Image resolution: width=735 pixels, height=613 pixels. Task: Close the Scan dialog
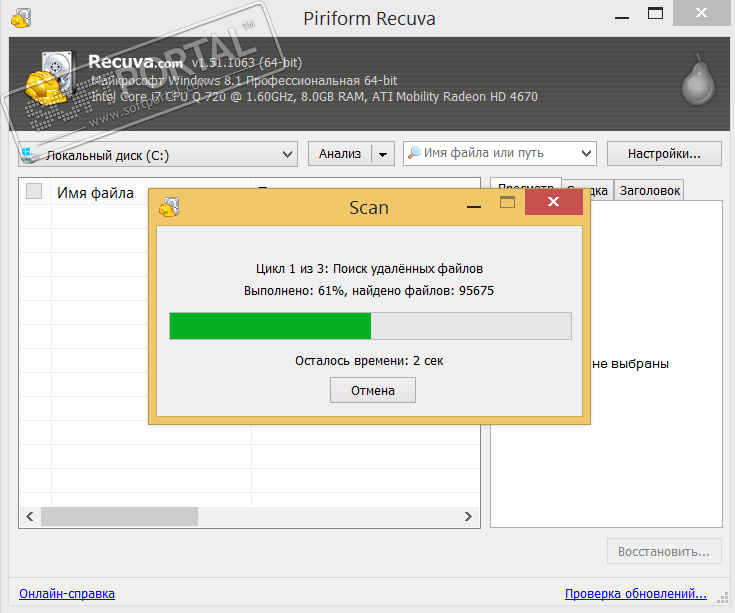pos(554,202)
